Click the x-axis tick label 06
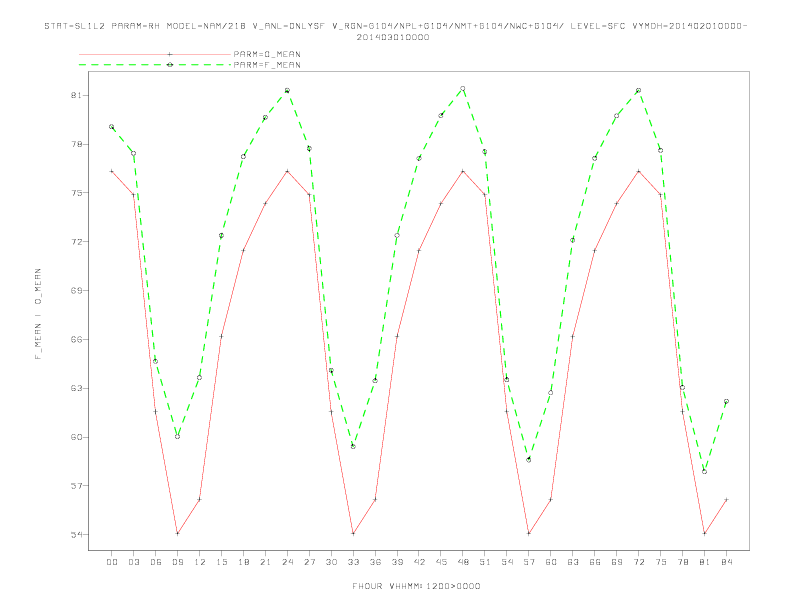The width and height of the screenshot is (792, 612). 156,562
